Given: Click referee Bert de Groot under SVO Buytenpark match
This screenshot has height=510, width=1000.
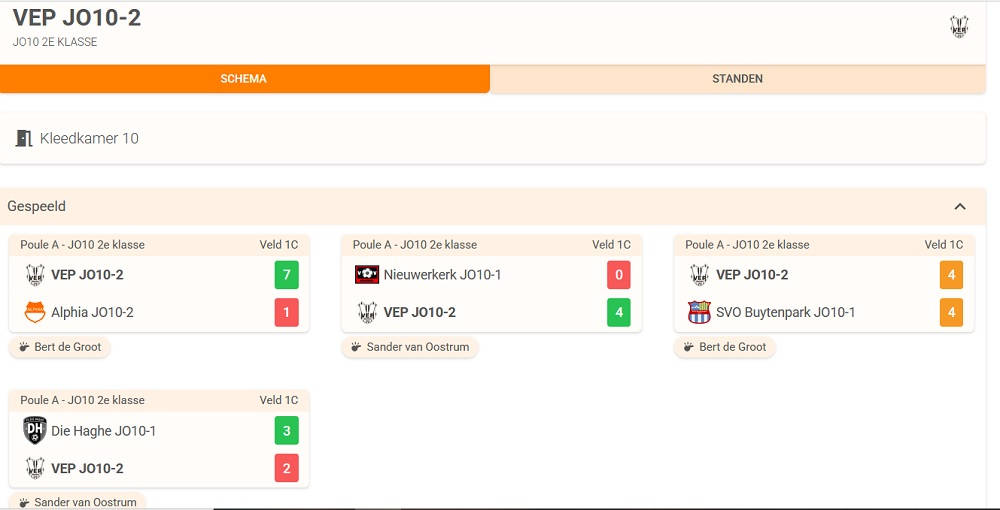Looking at the screenshot, I should click(732, 347).
